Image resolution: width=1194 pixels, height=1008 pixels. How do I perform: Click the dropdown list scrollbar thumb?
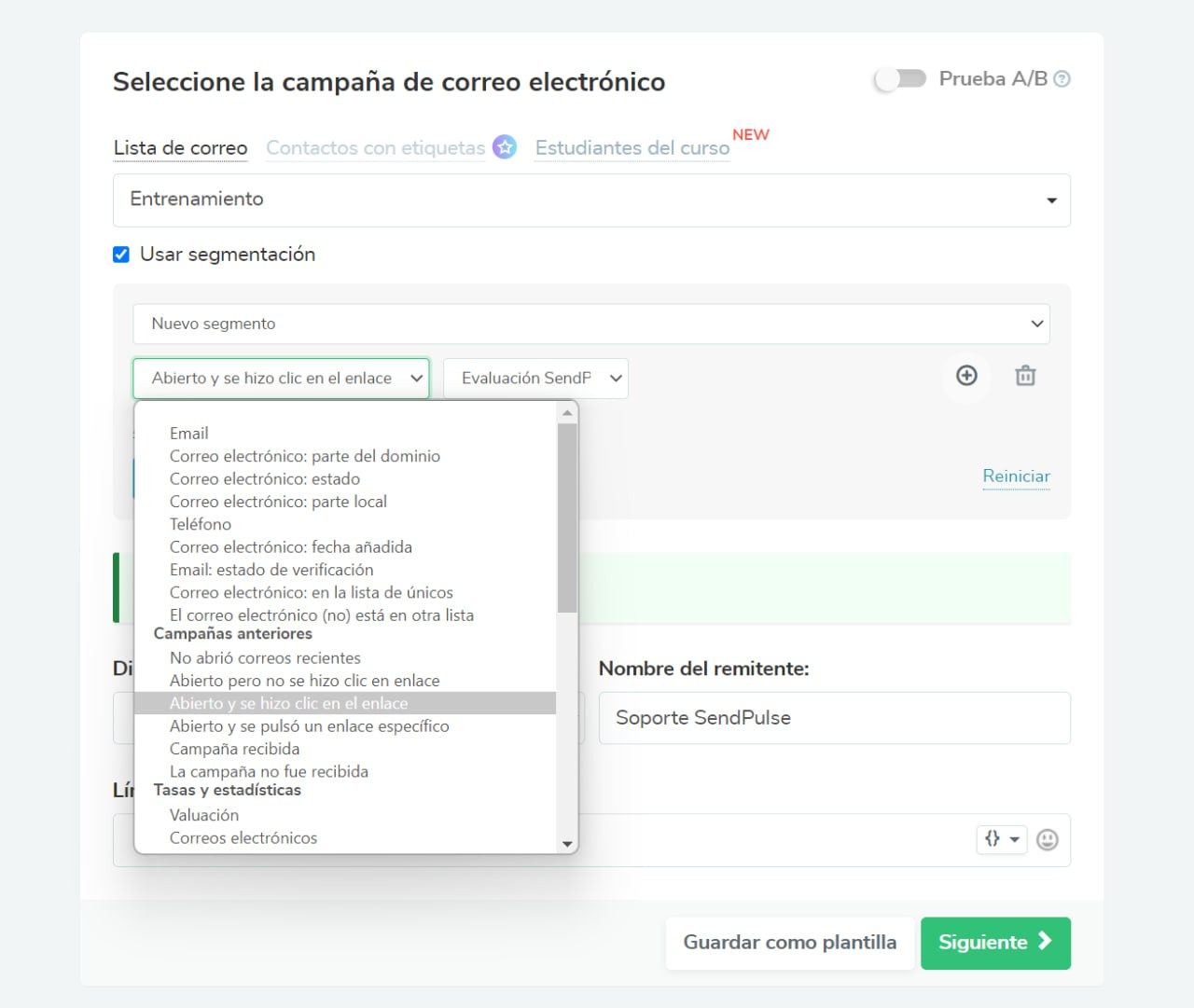567,518
